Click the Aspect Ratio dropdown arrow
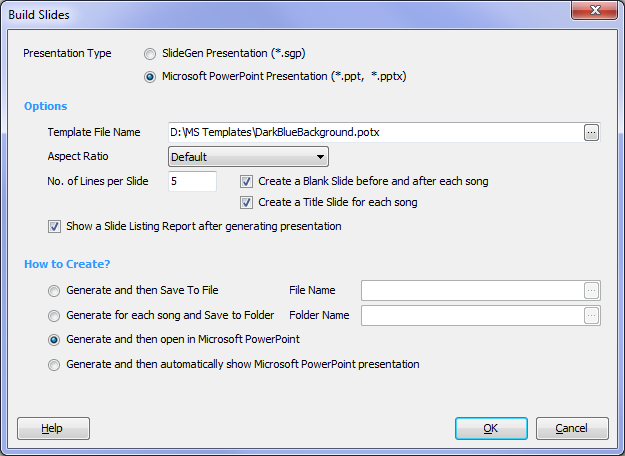 (320, 157)
